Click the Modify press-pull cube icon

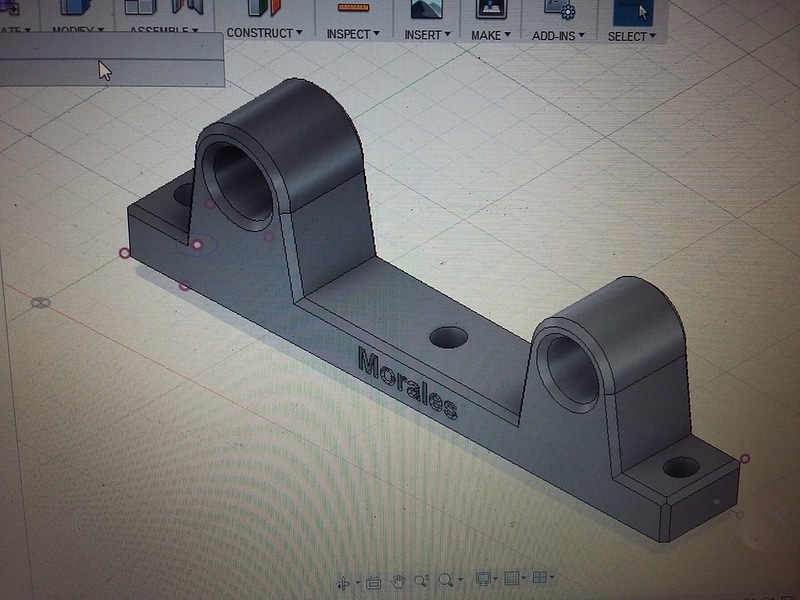pyautogui.click(x=76, y=7)
